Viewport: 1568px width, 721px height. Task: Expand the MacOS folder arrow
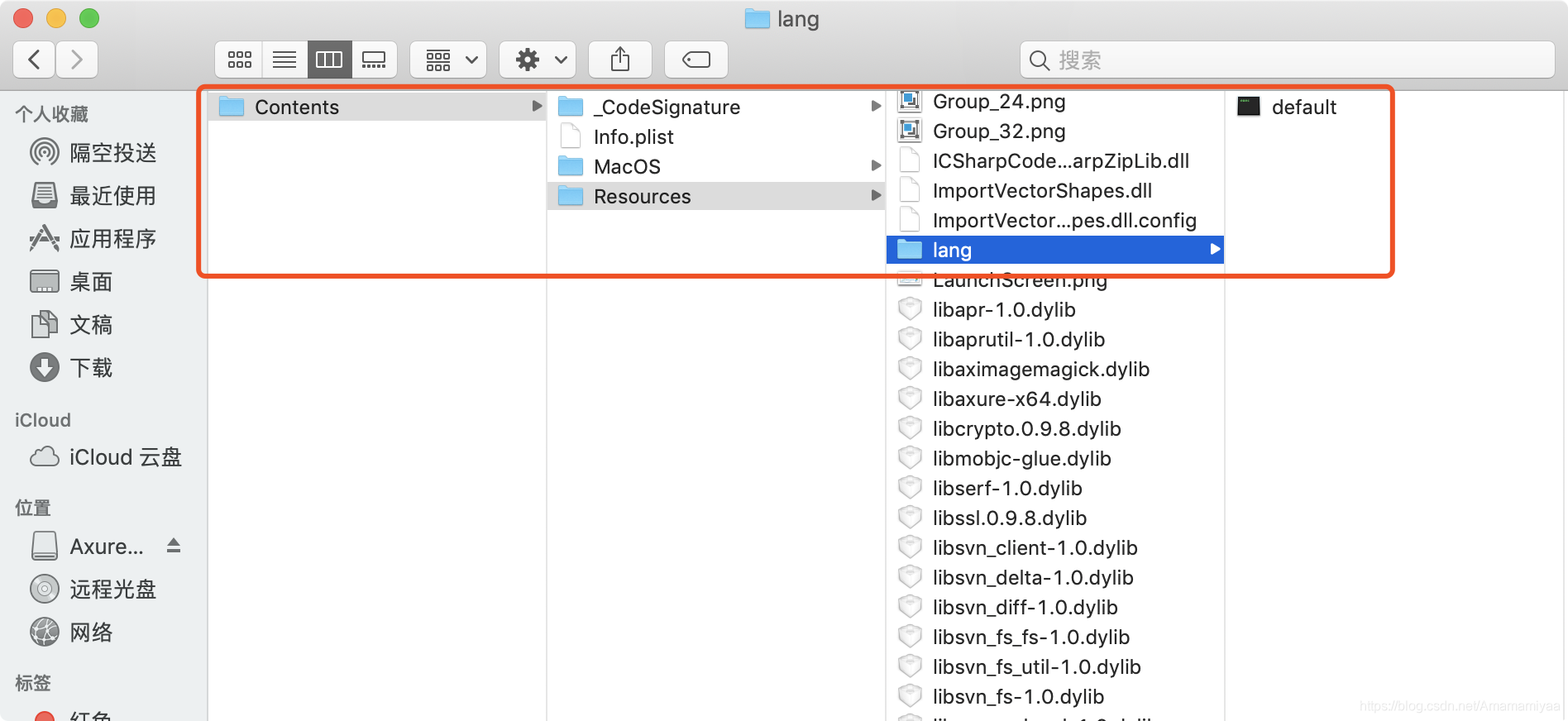coord(876,166)
